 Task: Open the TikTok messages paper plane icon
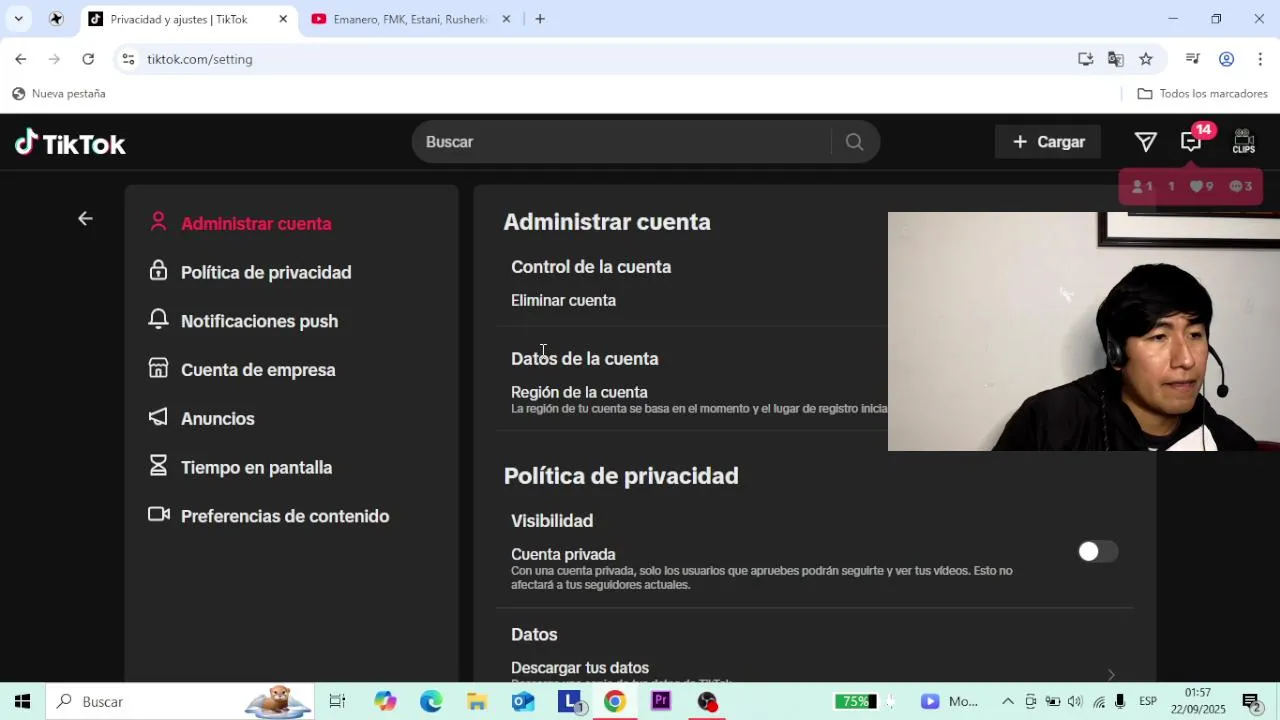(x=1146, y=142)
